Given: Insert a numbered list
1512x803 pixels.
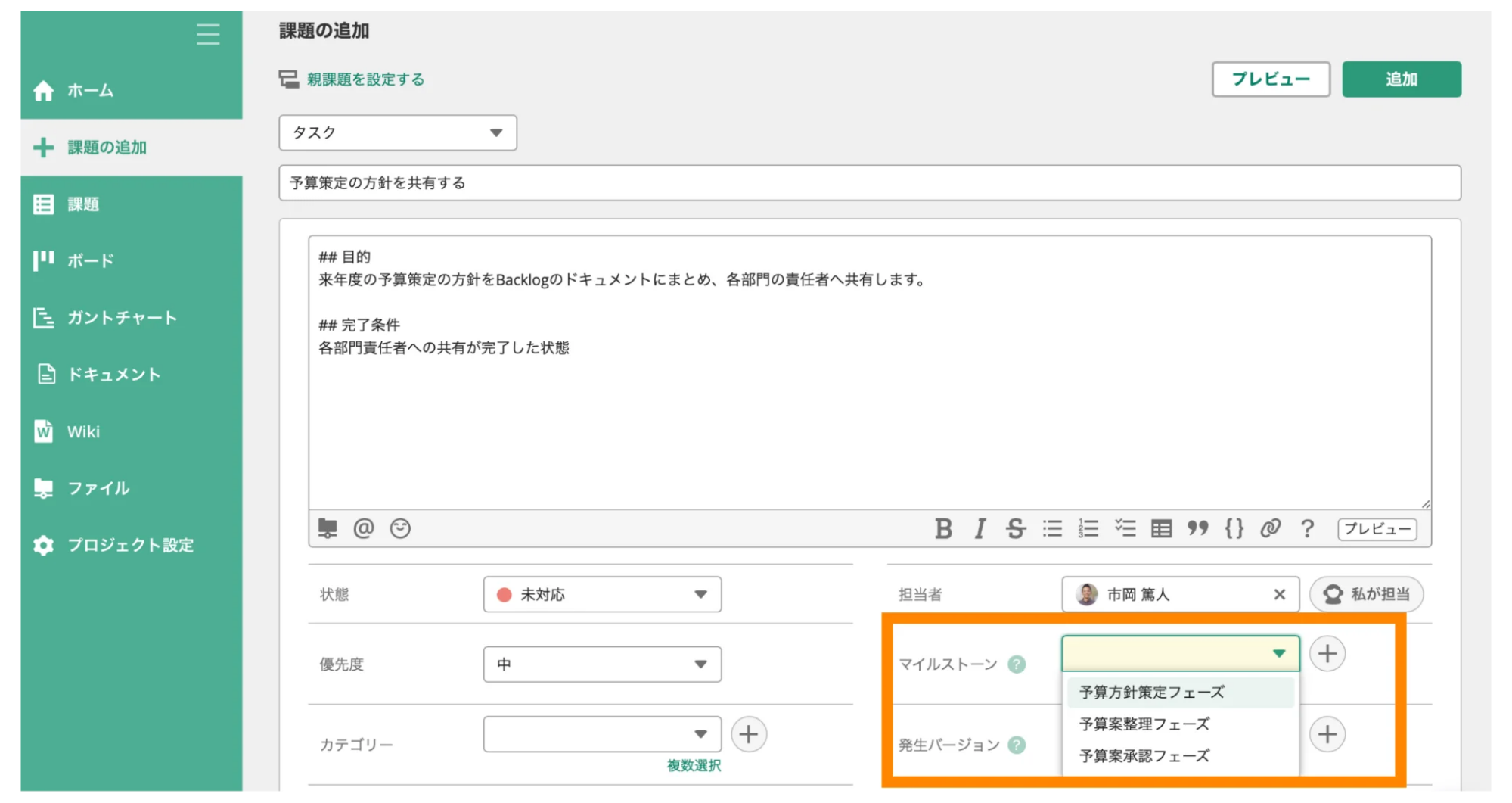Looking at the screenshot, I should coord(1088,528).
